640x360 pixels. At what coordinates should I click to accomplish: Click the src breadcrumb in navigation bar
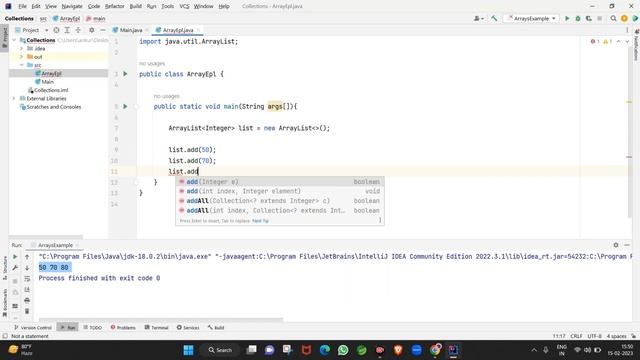pyautogui.click(x=43, y=19)
